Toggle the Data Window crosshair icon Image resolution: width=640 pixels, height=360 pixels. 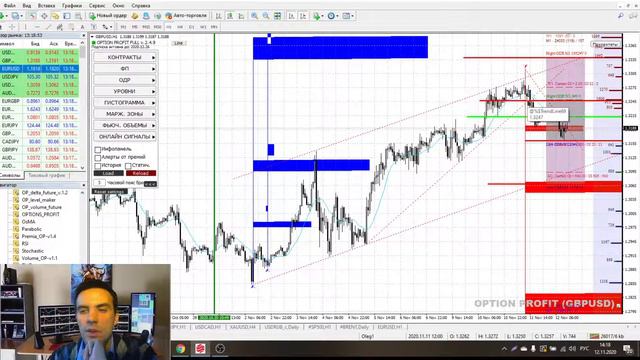pos(44,16)
